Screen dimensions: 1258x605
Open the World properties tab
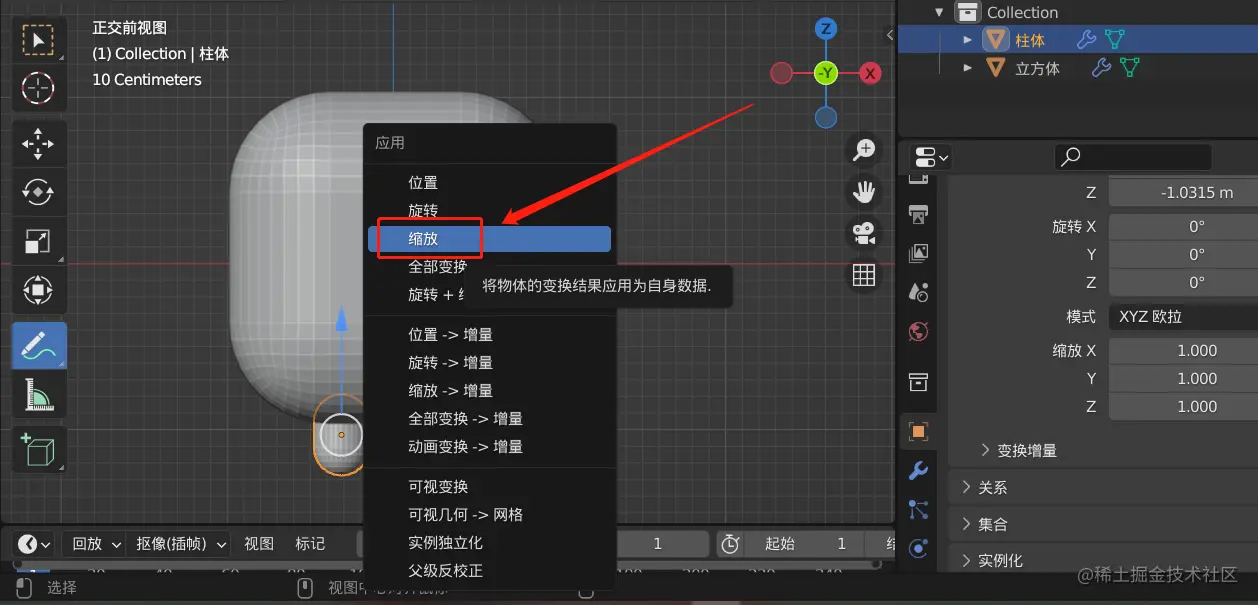pyautogui.click(x=918, y=331)
